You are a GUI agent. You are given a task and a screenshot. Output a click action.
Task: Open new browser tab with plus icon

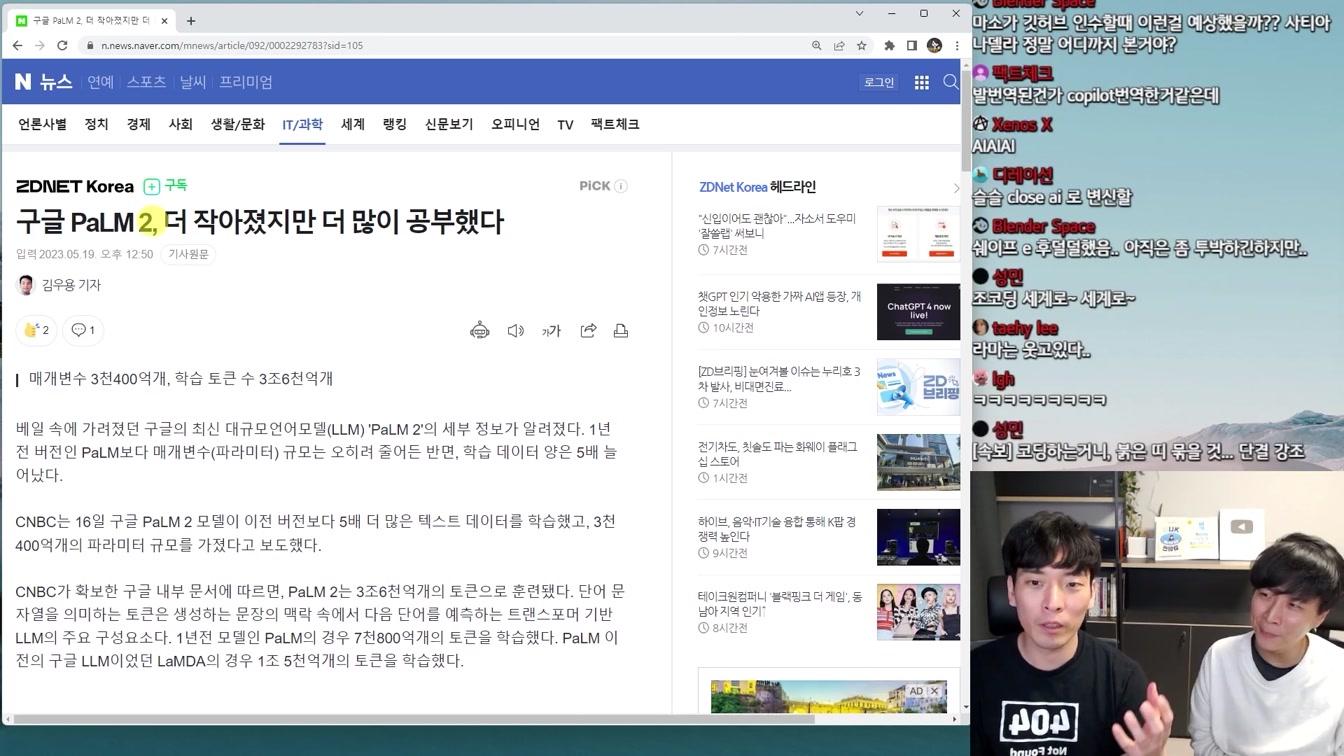pyautogui.click(x=191, y=20)
